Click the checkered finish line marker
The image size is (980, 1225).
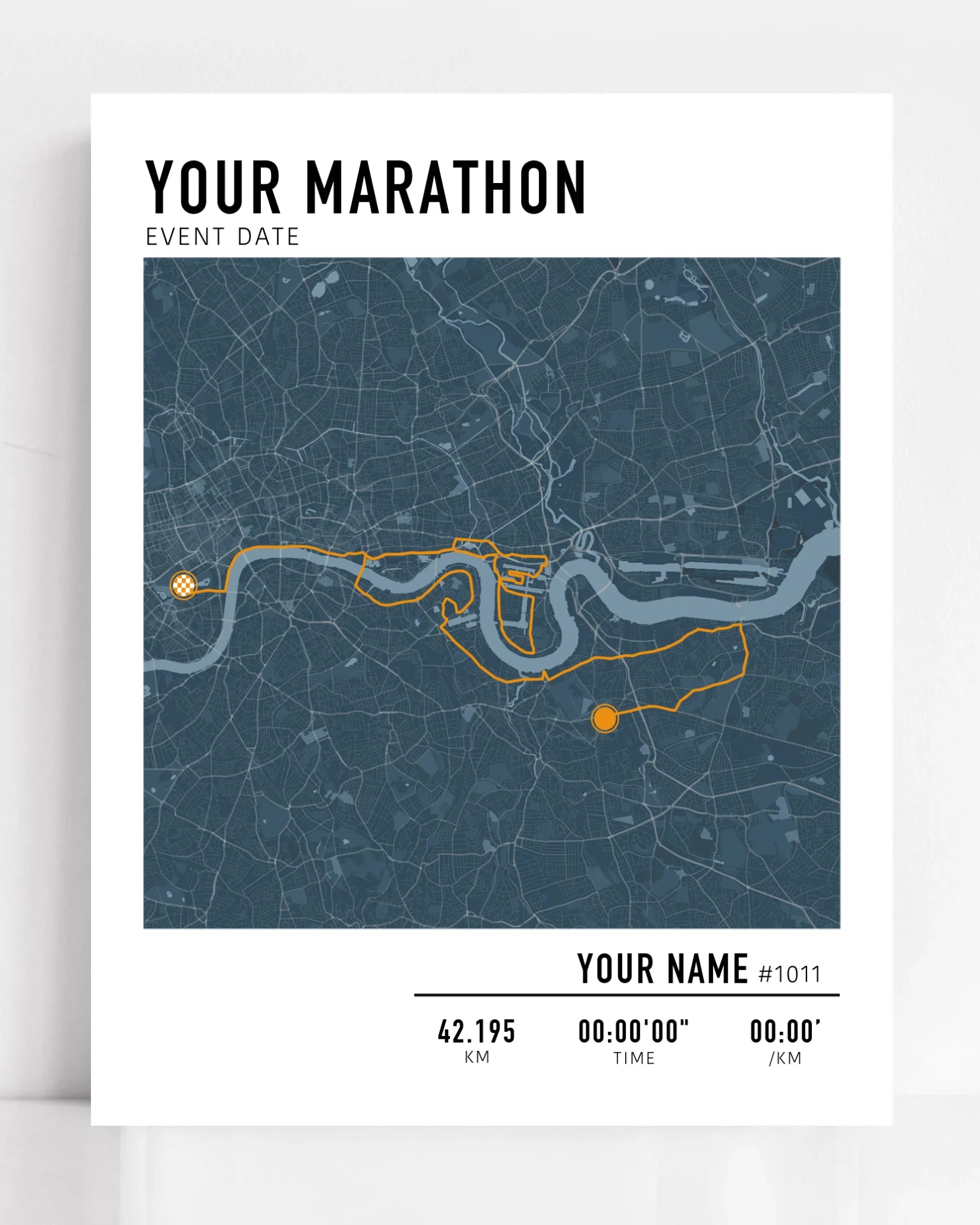(184, 585)
